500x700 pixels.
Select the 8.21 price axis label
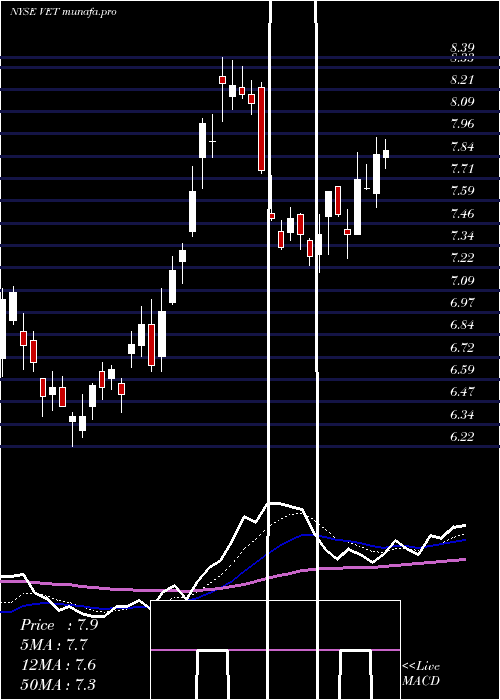tap(462, 80)
